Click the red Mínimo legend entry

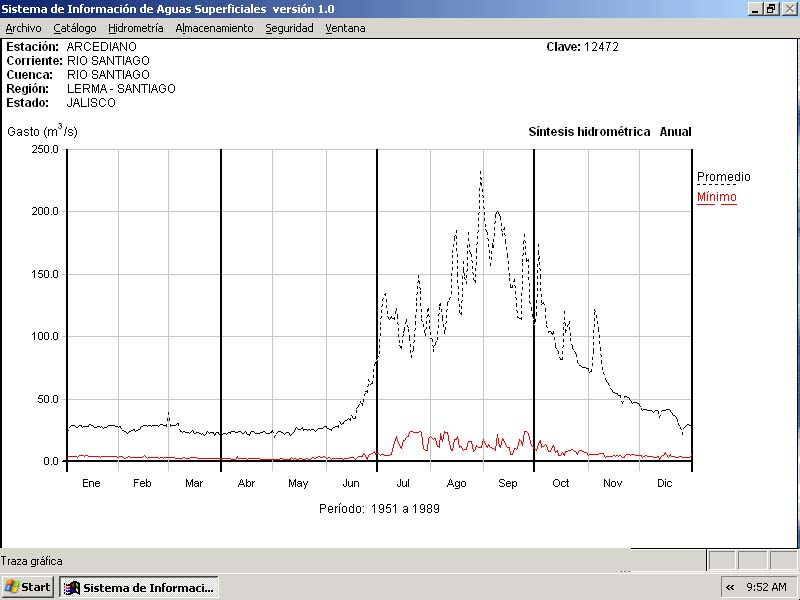716,197
